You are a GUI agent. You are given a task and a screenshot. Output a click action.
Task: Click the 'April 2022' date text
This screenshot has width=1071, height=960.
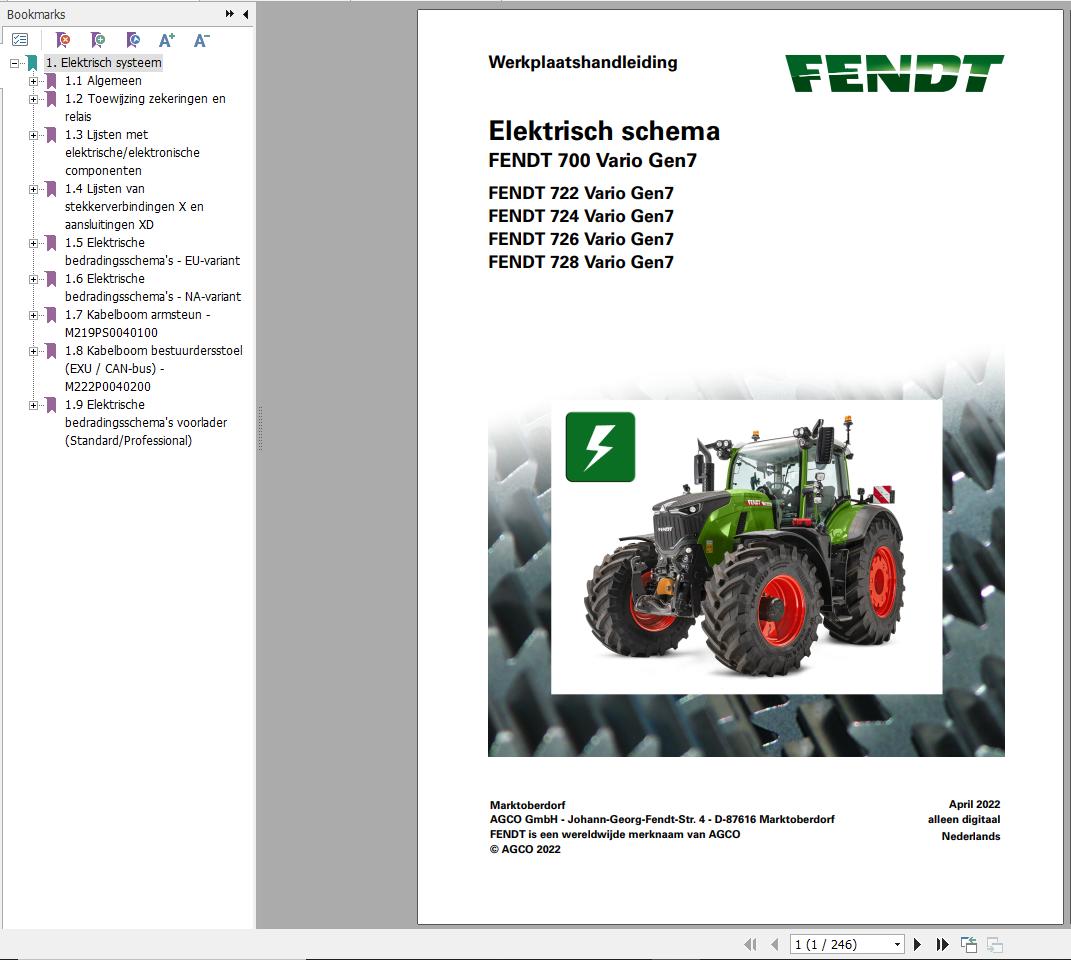974,804
